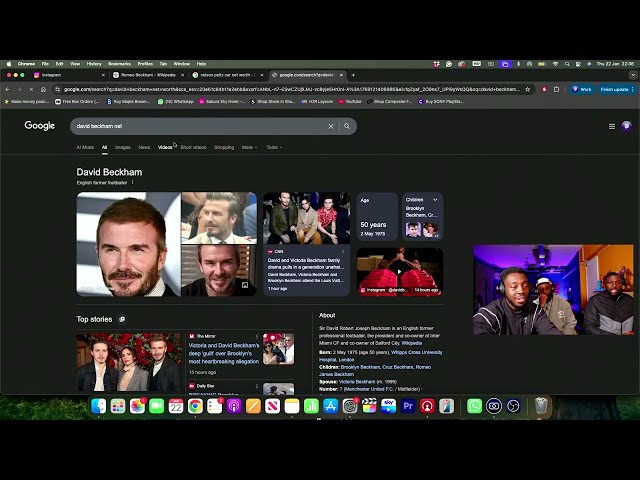640x480 pixels.
Task: Switch to the News search tab
Action: coord(144,147)
